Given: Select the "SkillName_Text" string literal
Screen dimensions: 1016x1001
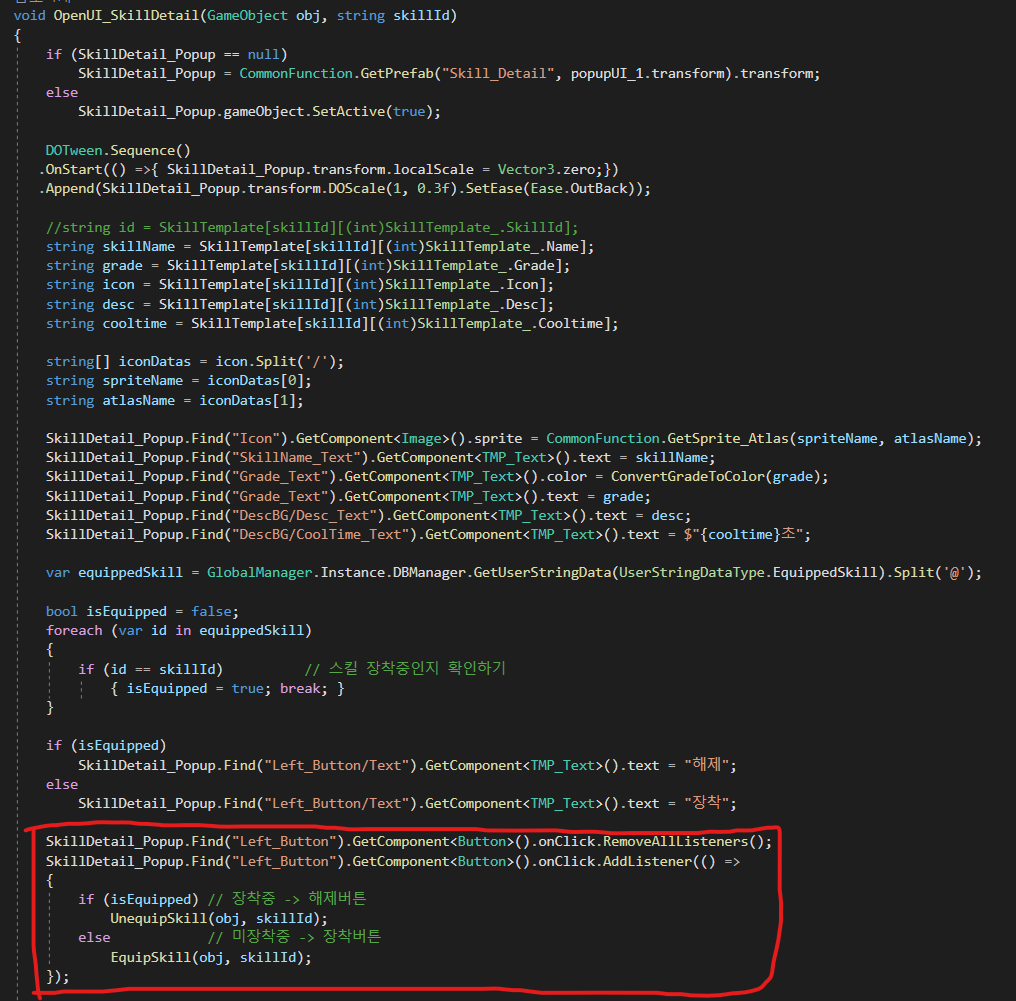Looking at the screenshot, I should coord(300,457).
